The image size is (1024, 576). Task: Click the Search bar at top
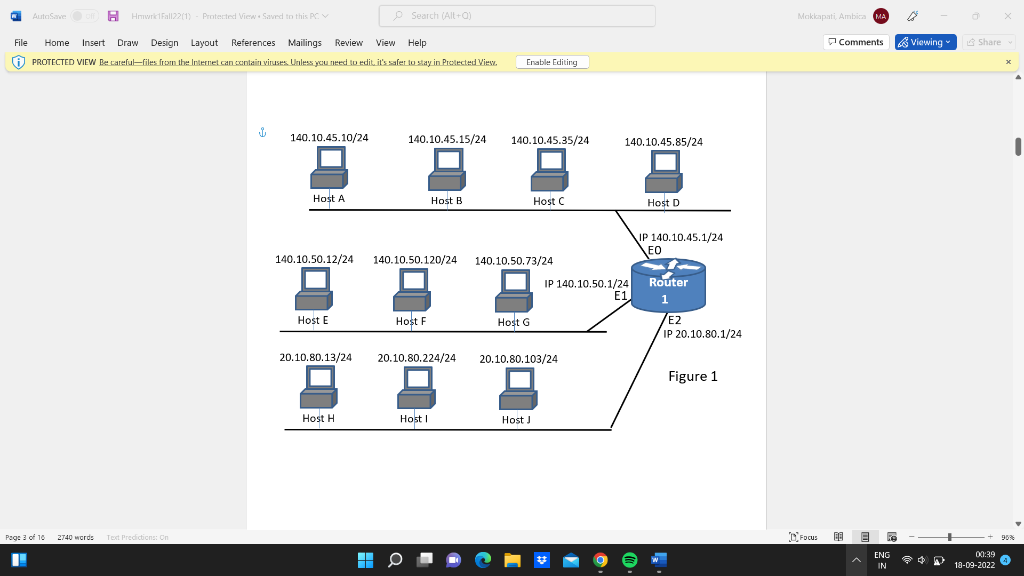[x=516, y=15]
